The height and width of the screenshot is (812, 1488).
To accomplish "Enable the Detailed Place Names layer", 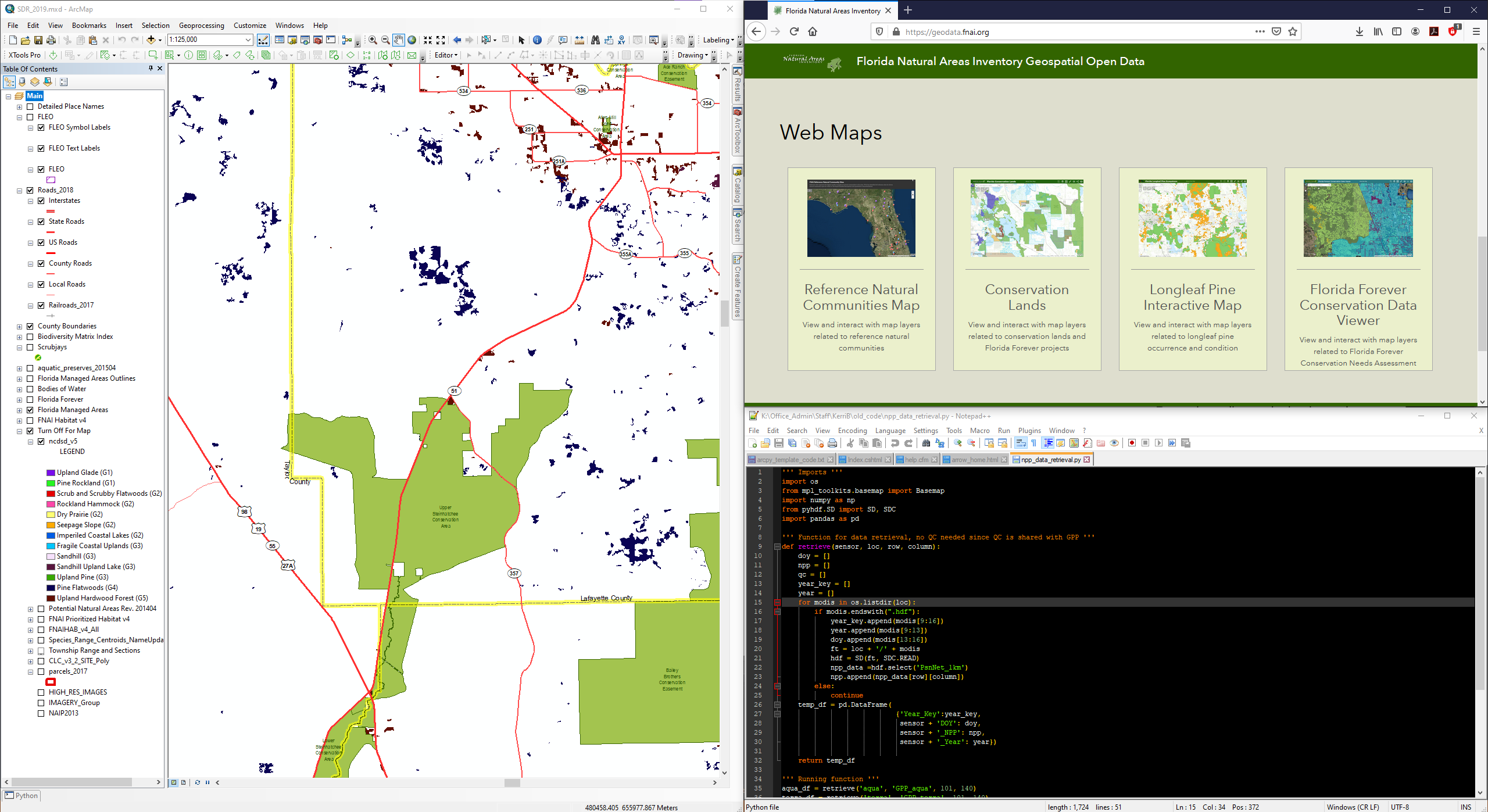I will pyautogui.click(x=30, y=106).
